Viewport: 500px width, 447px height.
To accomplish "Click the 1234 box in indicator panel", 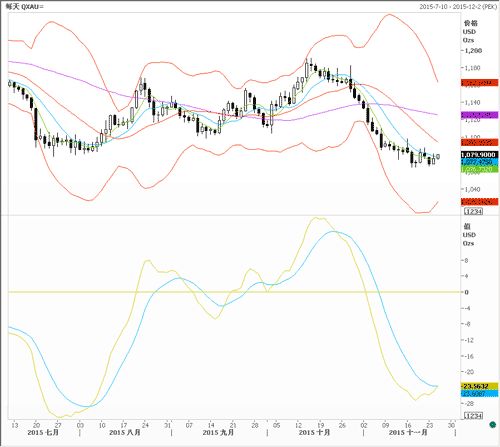I will [x=473, y=416].
